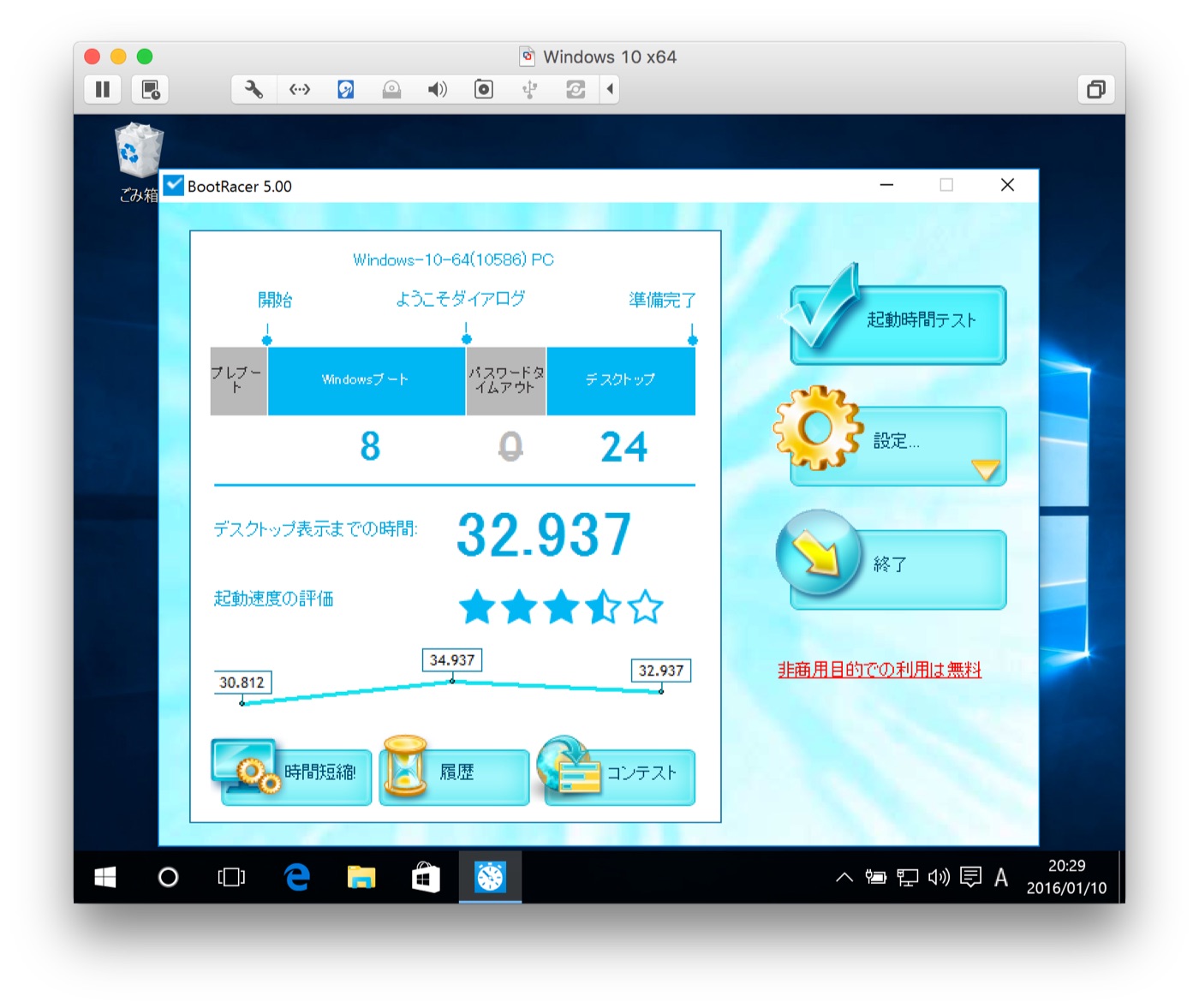Open File Explorer from taskbar

(361, 877)
